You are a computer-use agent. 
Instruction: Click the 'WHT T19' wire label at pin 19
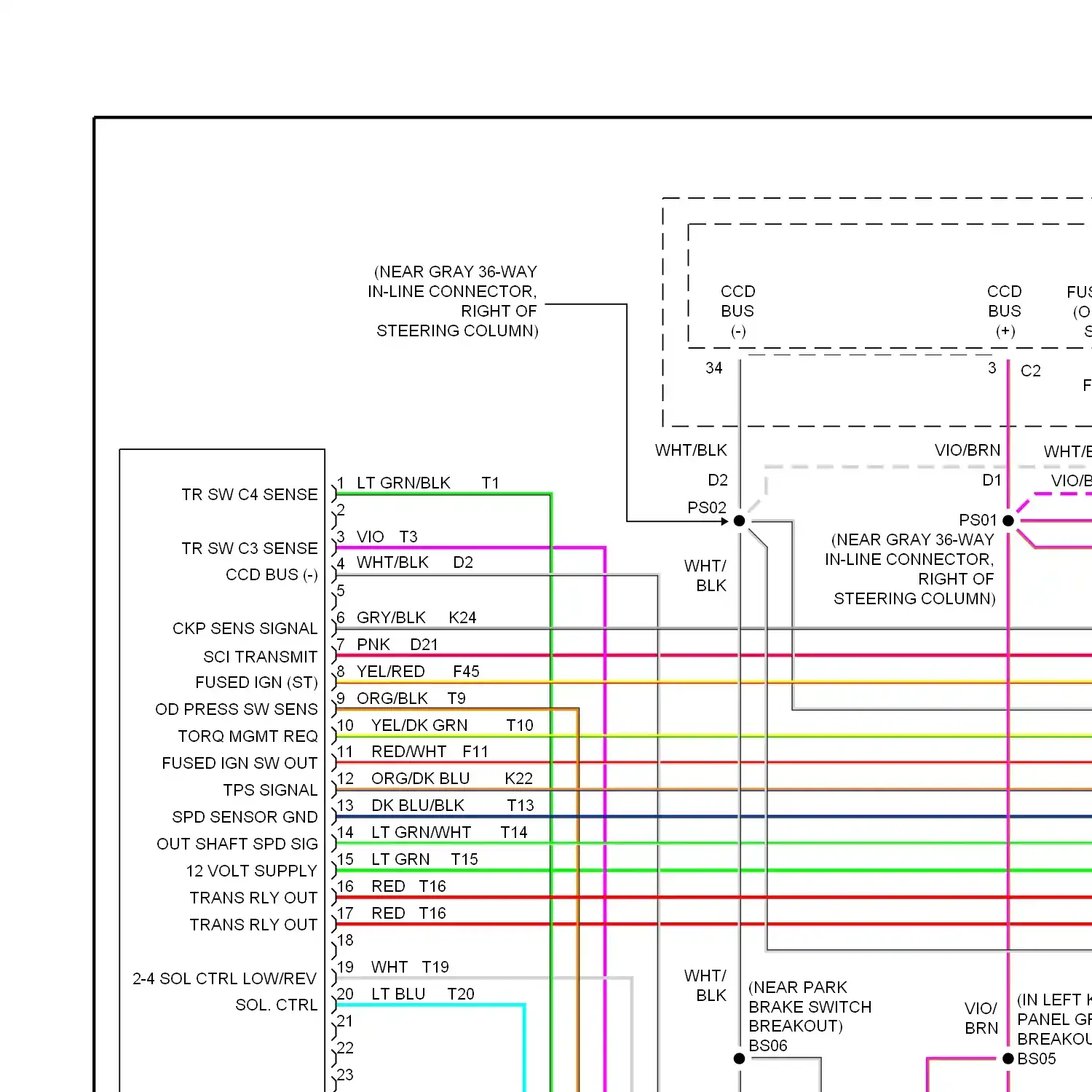pos(410,967)
